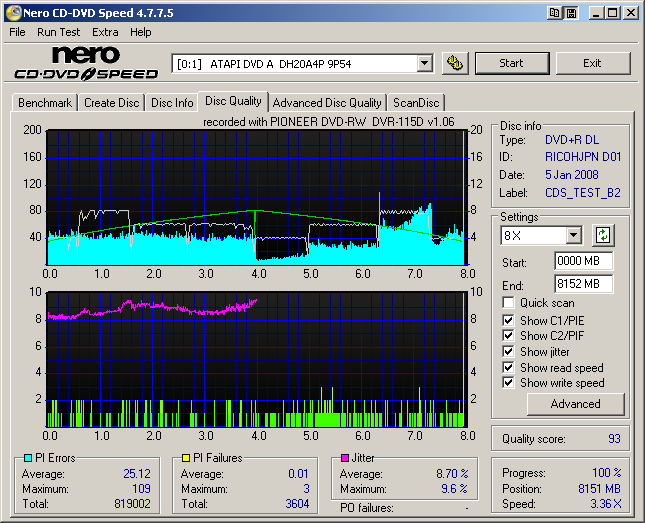Viewport: 645px width, 523px height.
Task: Select the Disc Quality tab
Action: click(233, 101)
